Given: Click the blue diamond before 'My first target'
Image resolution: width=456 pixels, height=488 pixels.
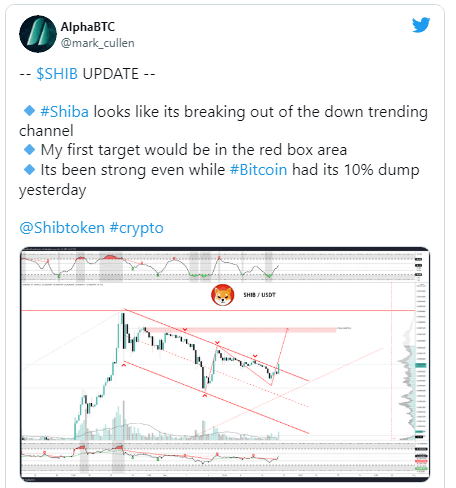Looking at the screenshot, I should (x=29, y=150).
